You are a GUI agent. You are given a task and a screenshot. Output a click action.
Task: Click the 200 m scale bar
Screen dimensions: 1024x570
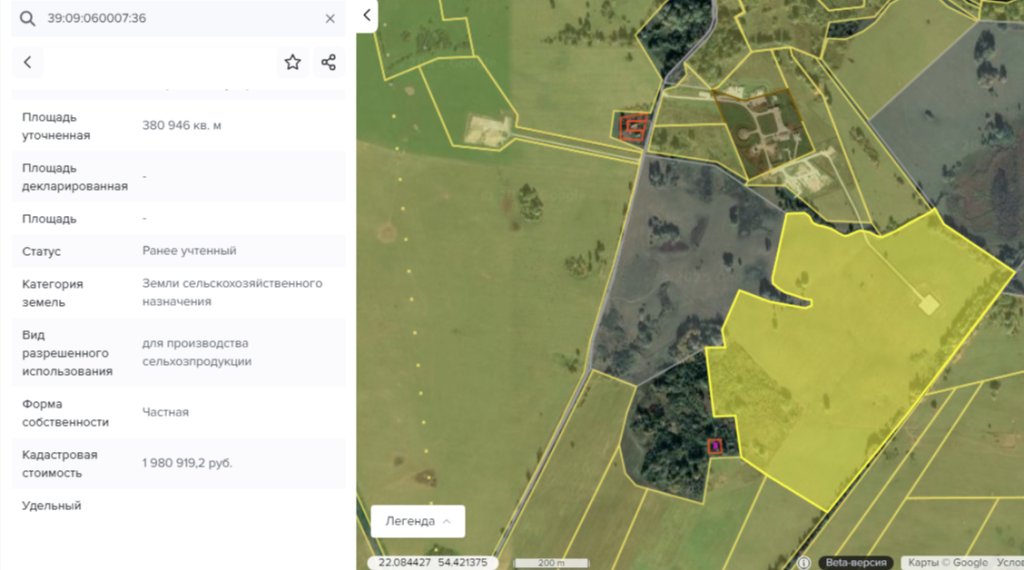(552, 562)
